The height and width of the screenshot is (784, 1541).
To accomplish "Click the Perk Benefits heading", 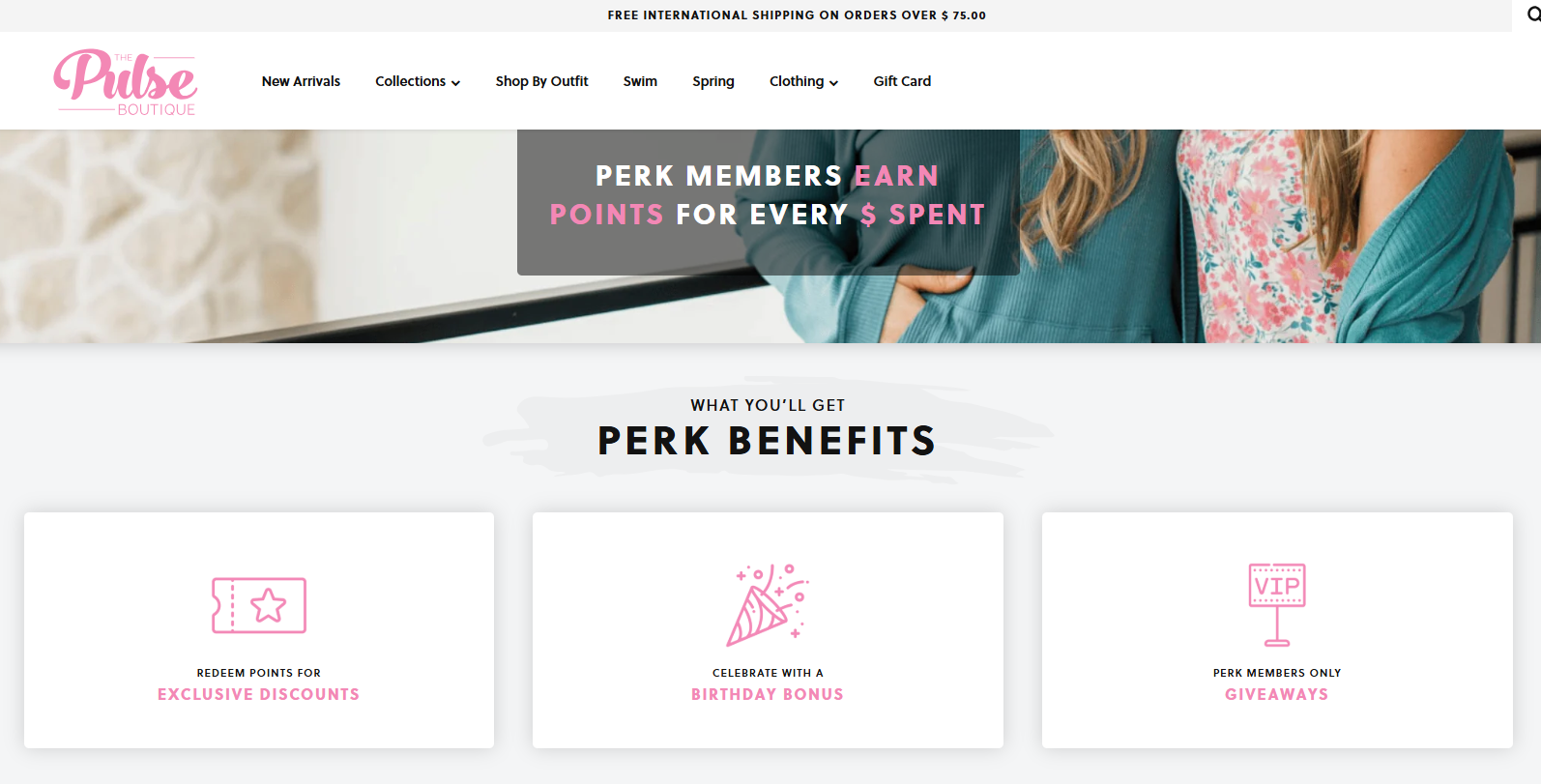I will [768, 441].
